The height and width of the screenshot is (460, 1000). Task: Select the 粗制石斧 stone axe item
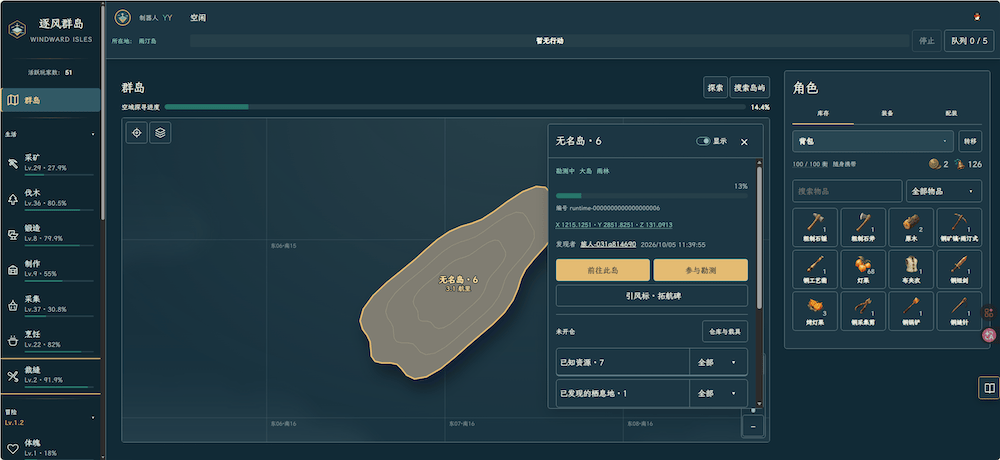[863, 227]
